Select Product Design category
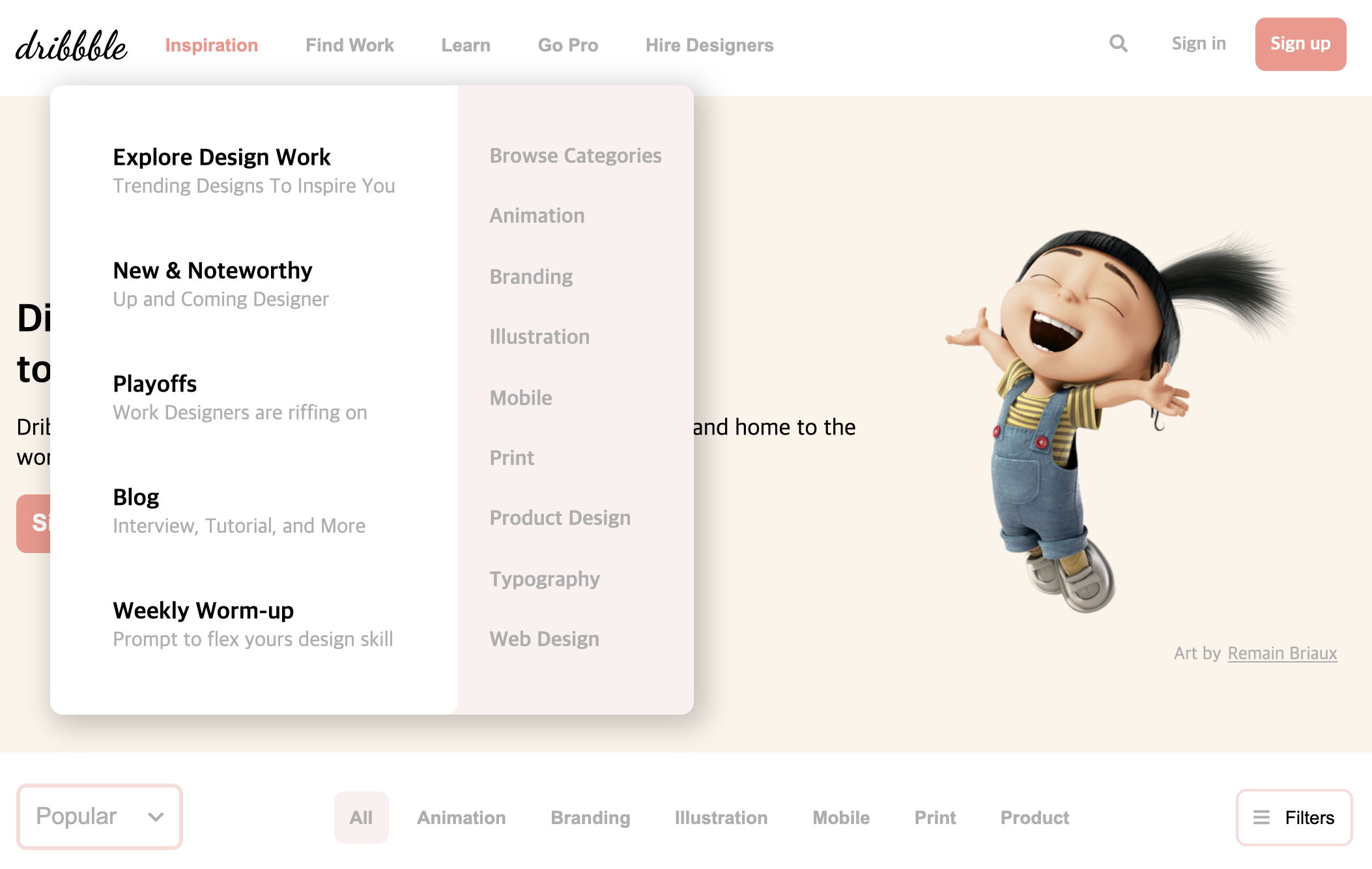The height and width of the screenshot is (869, 1372). (560, 518)
